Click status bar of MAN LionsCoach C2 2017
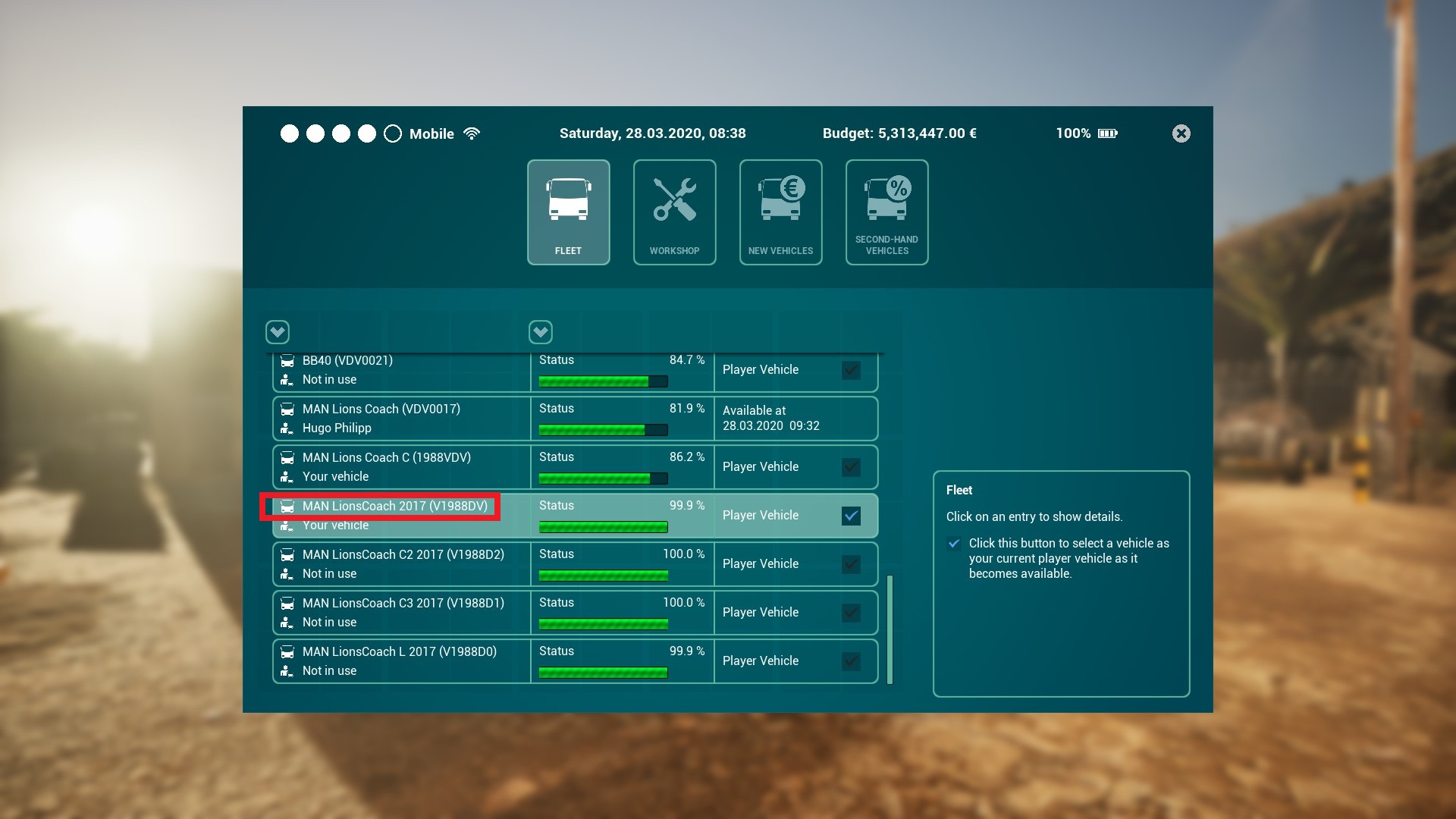This screenshot has height=819, width=1456. (604, 576)
